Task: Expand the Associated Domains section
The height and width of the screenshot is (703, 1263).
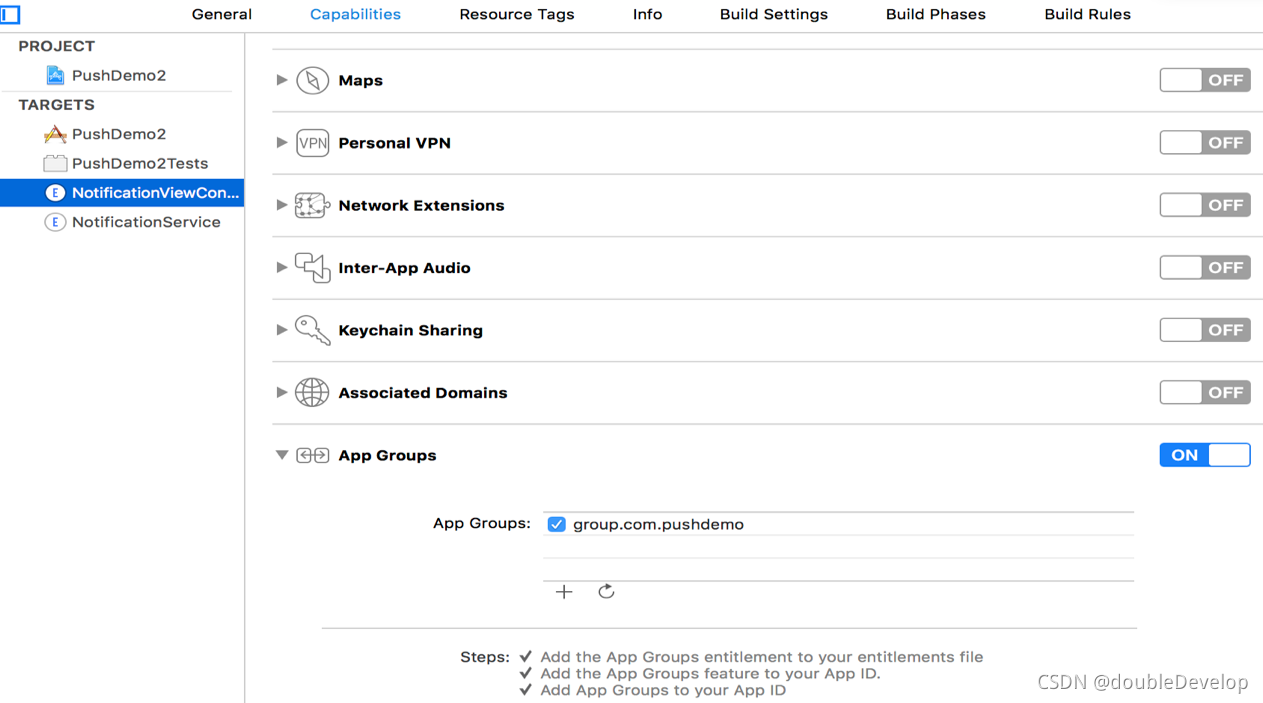Action: (282, 393)
